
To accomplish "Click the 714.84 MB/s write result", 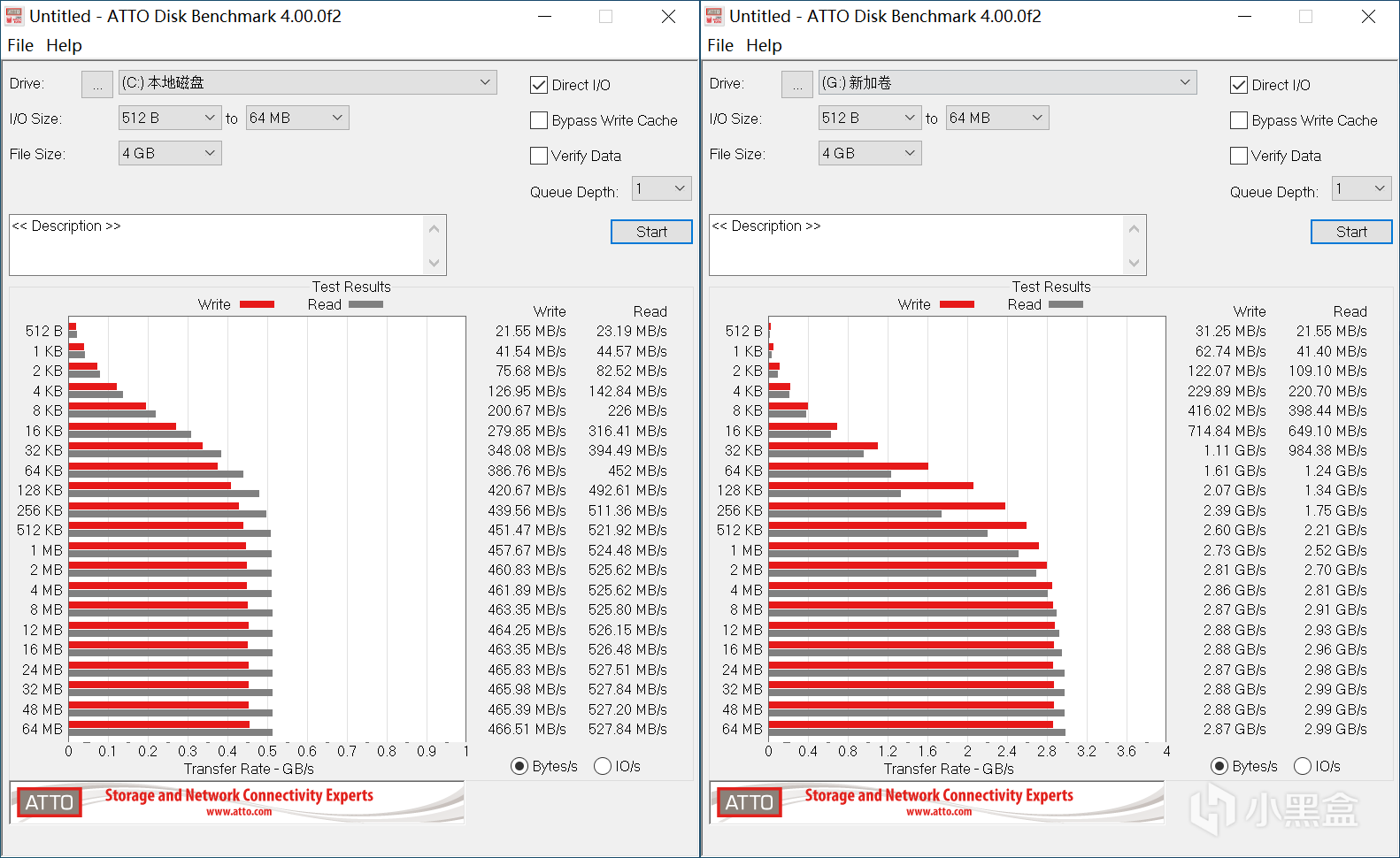I will (x=1227, y=431).
